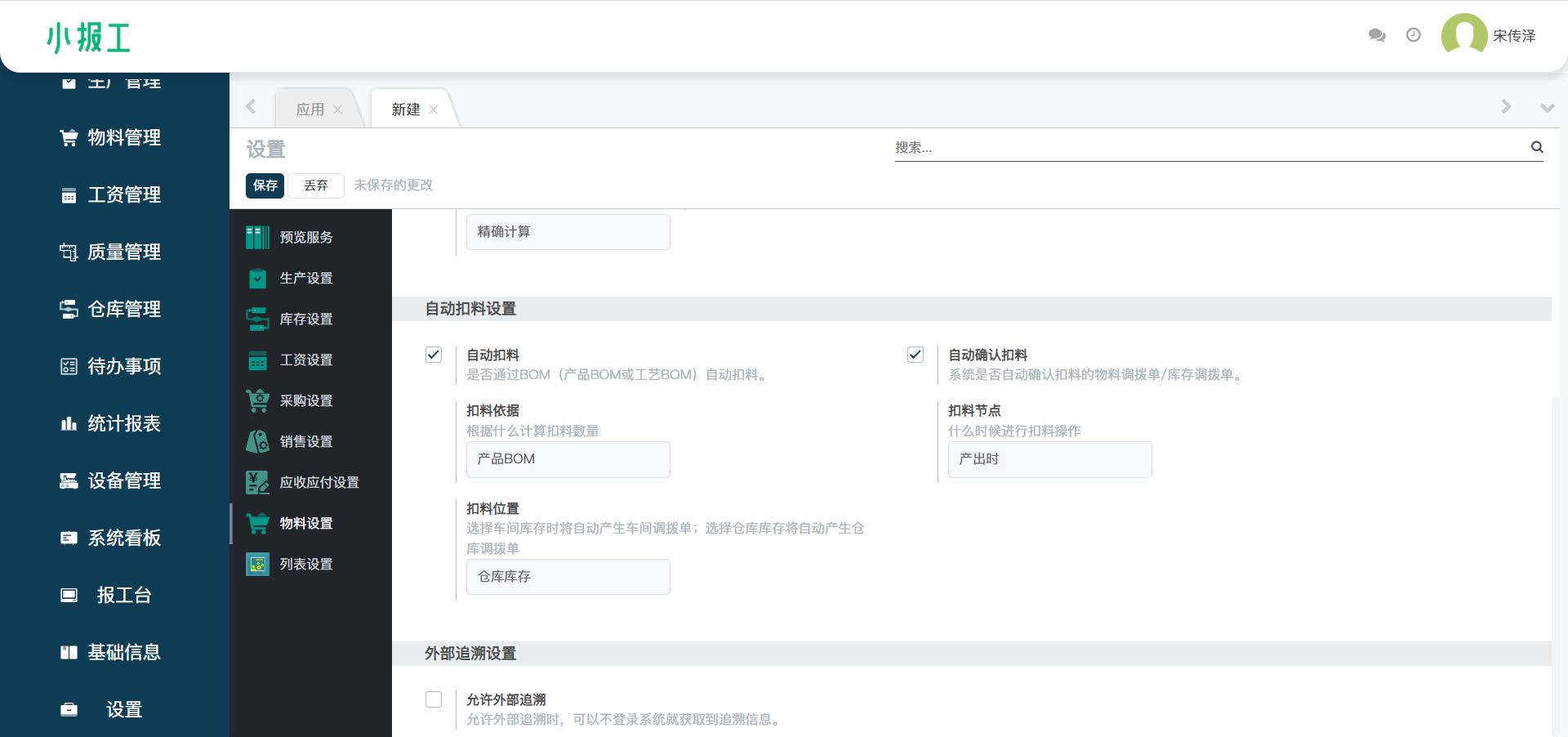Click the clock activity icon

1414,35
